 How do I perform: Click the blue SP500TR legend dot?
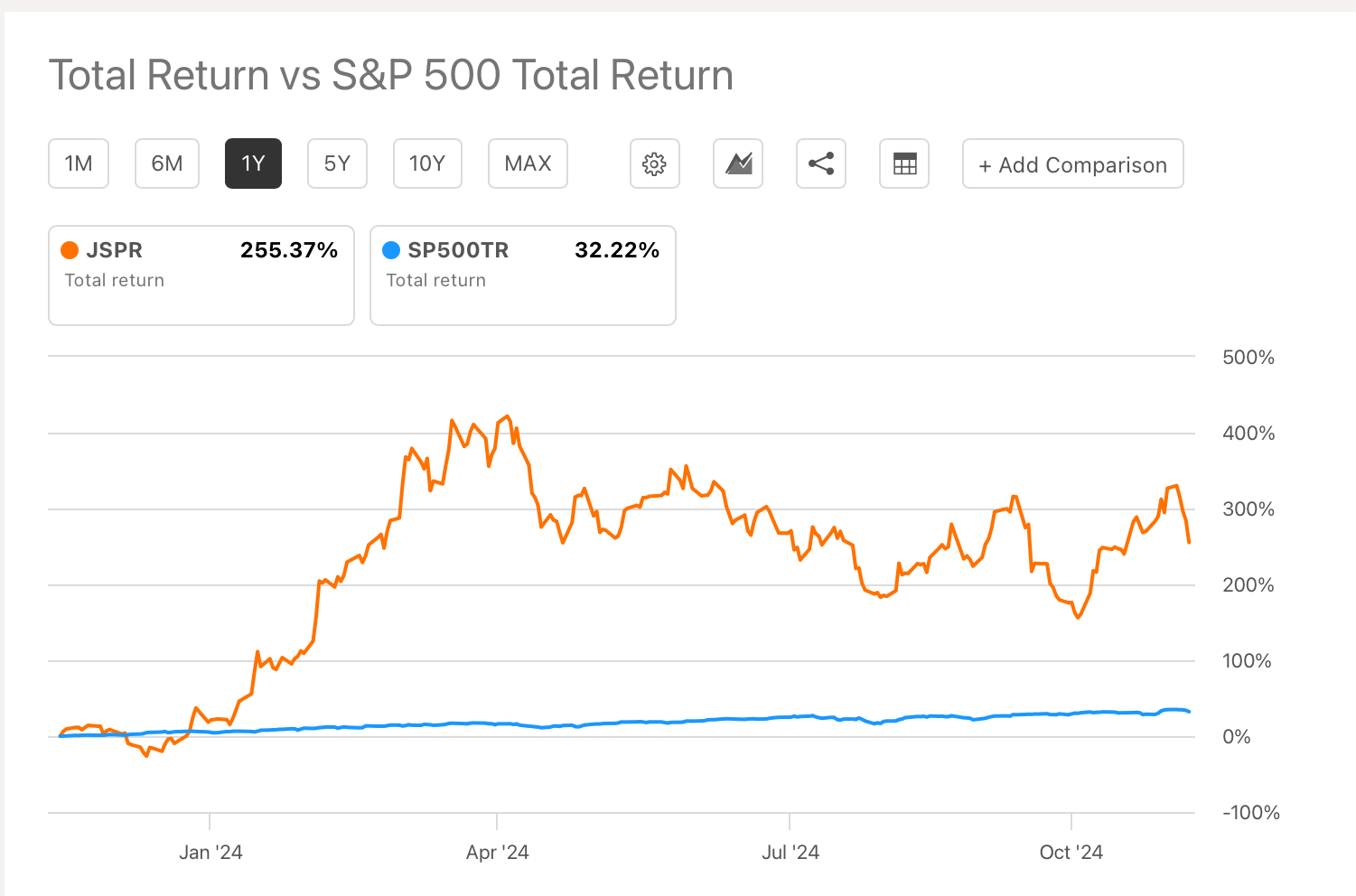(391, 250)
